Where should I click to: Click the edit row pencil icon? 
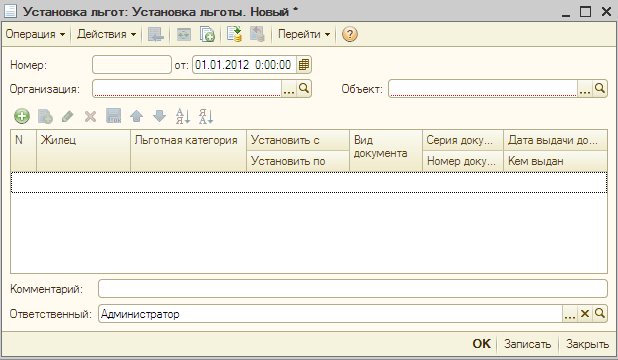click(67, 116)
